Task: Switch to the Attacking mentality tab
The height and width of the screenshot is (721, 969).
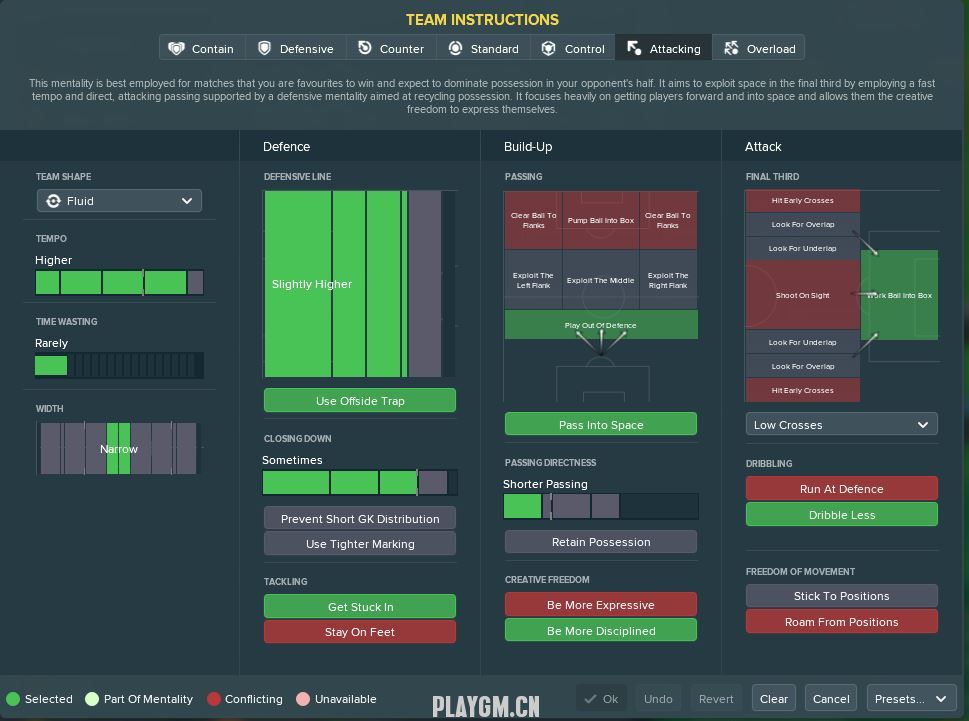Action: coord(664,48)
